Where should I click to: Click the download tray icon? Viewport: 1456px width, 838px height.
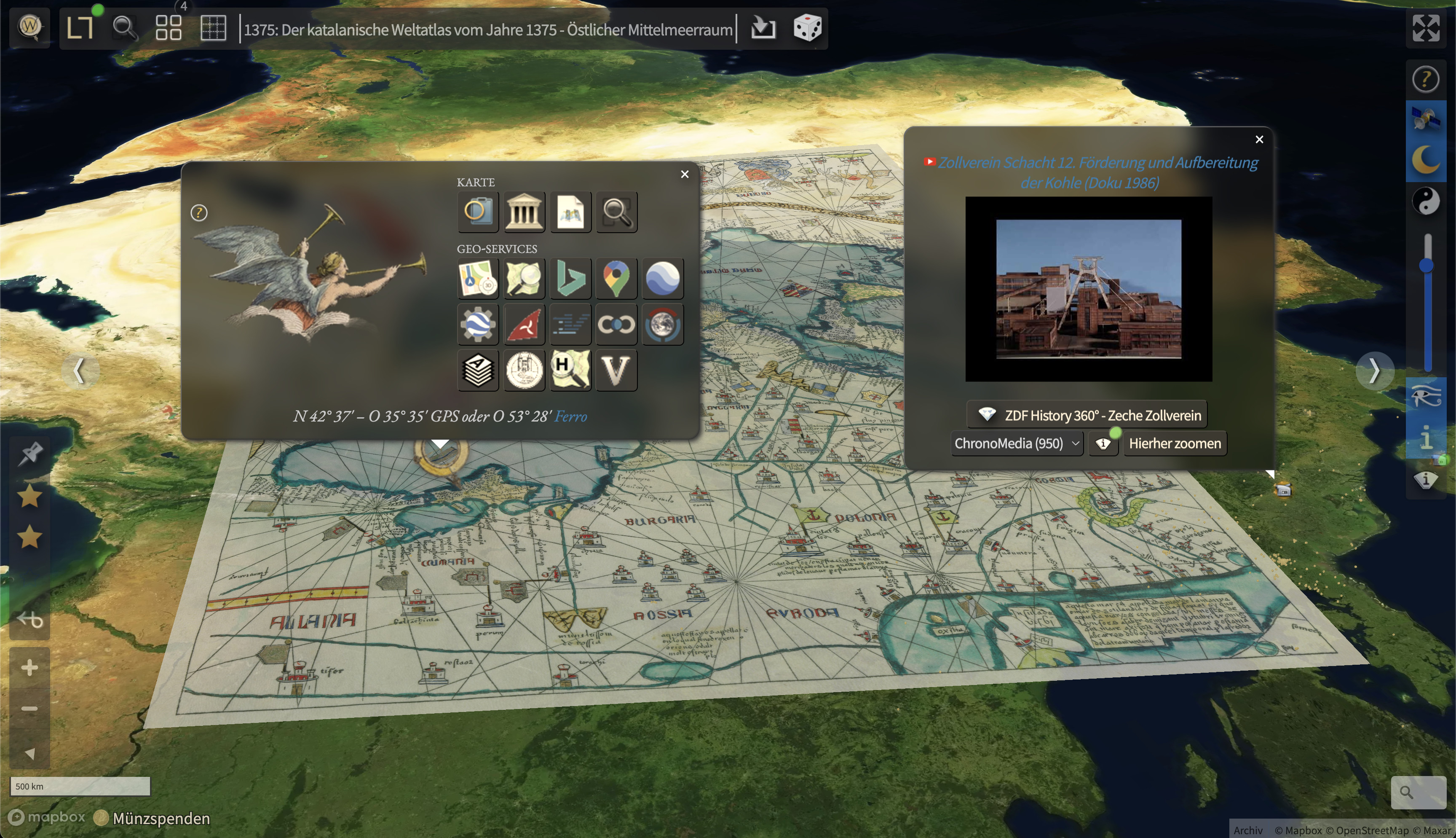(763, 27)
